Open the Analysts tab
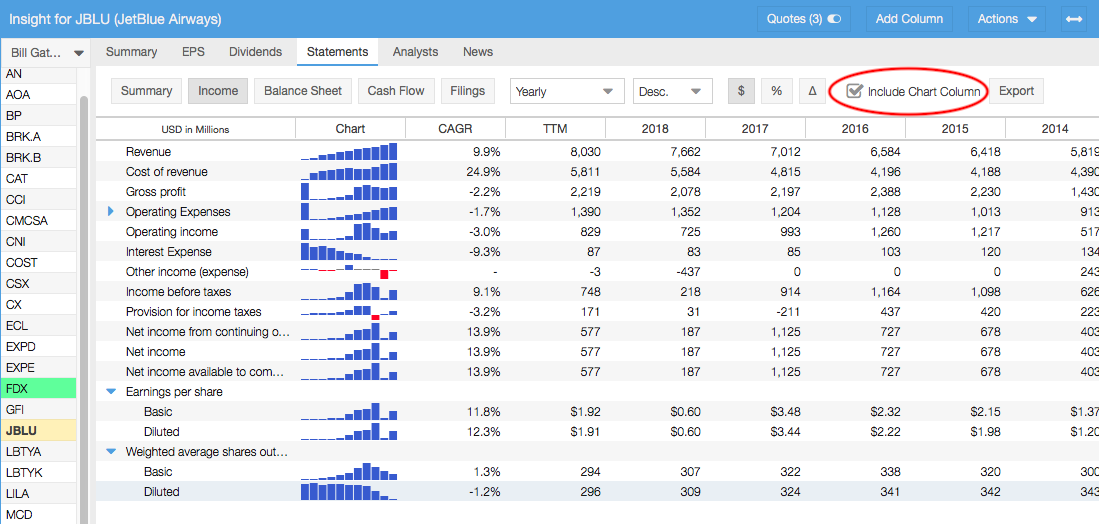This screenshot has height=524, width=1099. [415, 52]
